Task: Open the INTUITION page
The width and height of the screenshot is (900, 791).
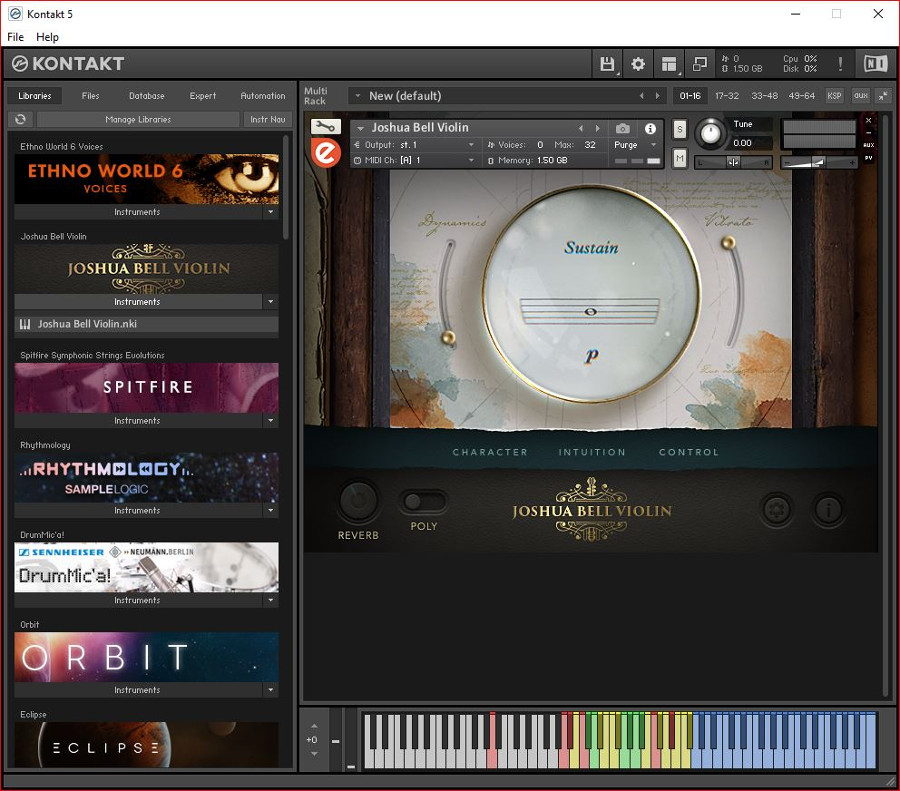Action: (x=592, y=452)
